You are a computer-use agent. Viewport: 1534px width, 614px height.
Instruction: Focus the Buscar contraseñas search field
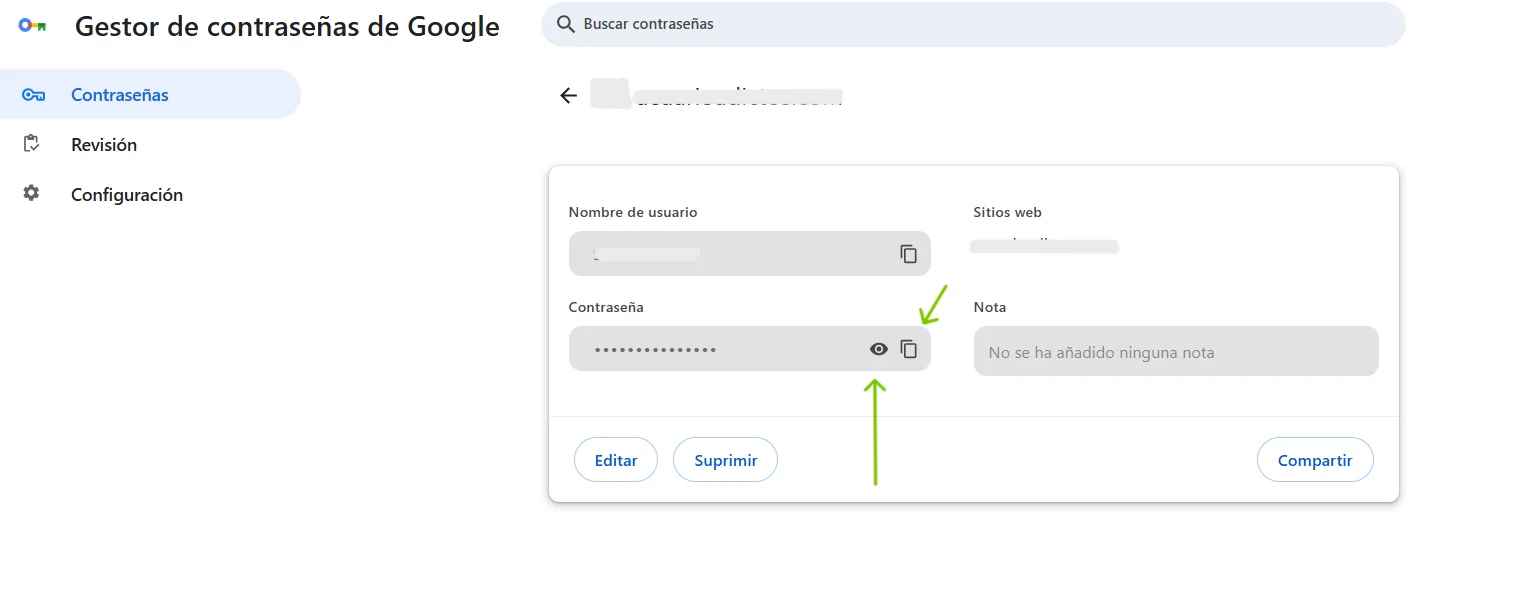[x=973, y=24]
